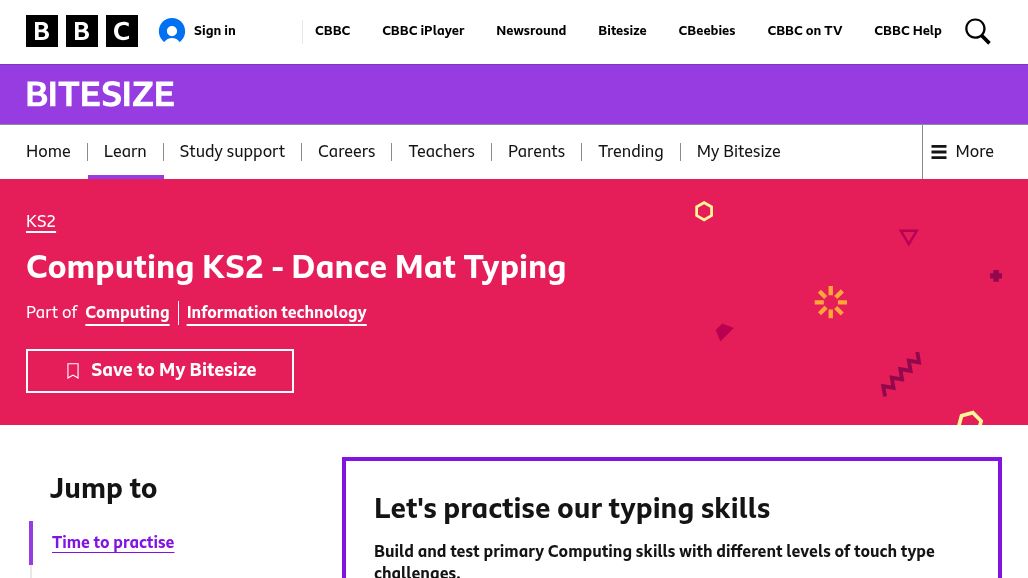Open the Computing subject link
1028x578 pixels.
tap(127, 313)
